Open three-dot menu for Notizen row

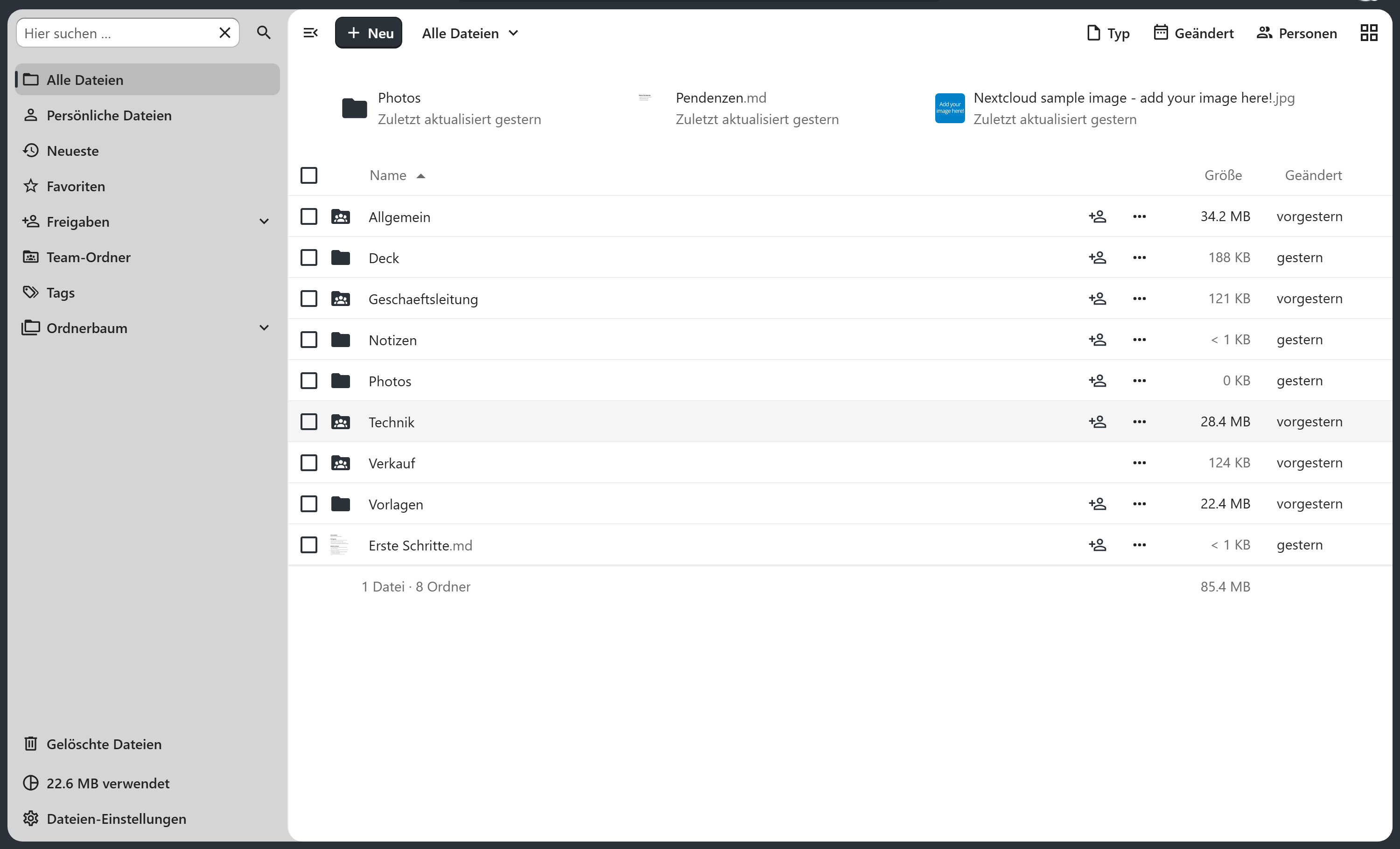(1139, 340)
